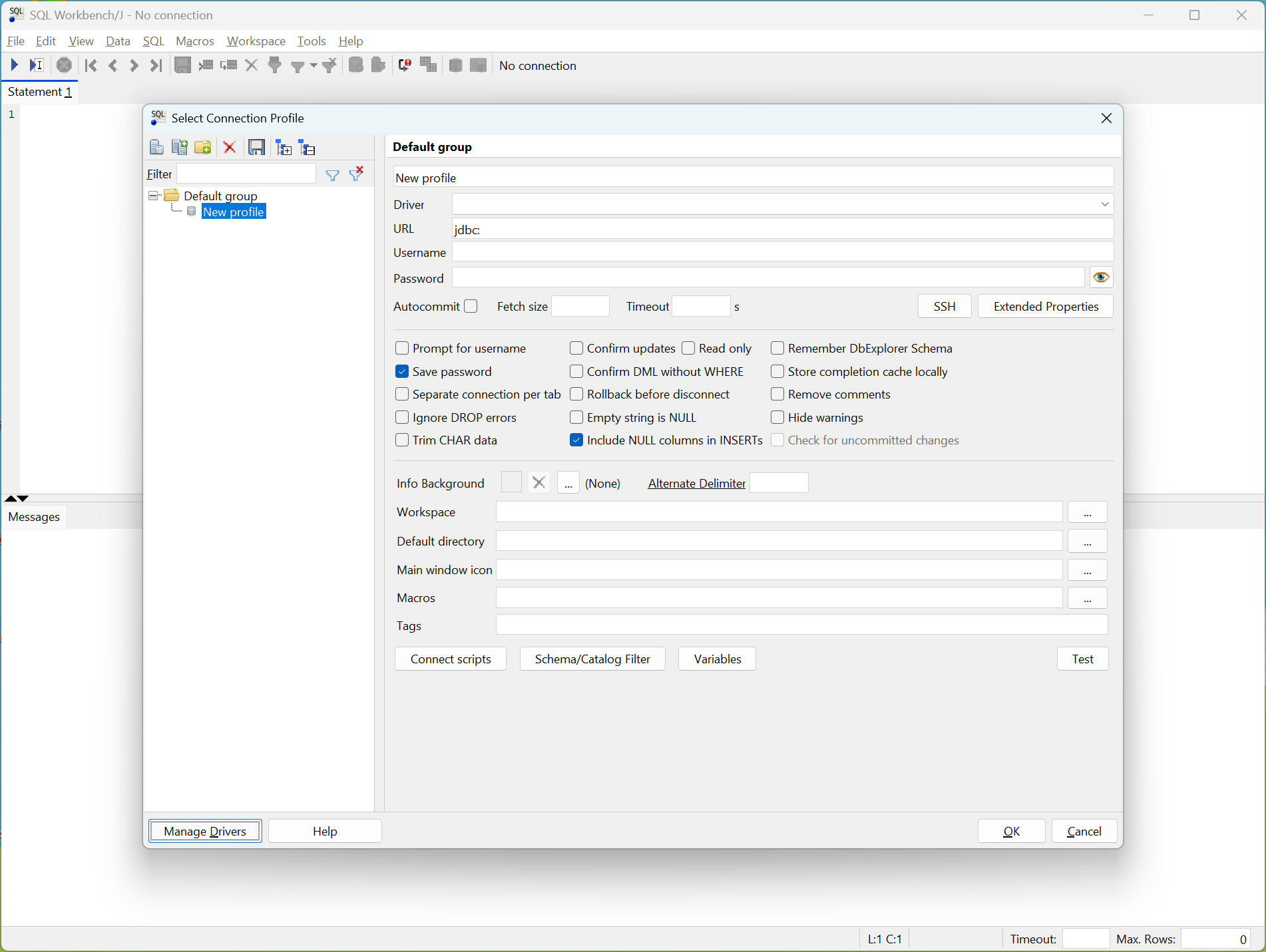Screen dimensions: 1266x952
Task: Expand all groups icon
Action: click(x=284, y=147)
